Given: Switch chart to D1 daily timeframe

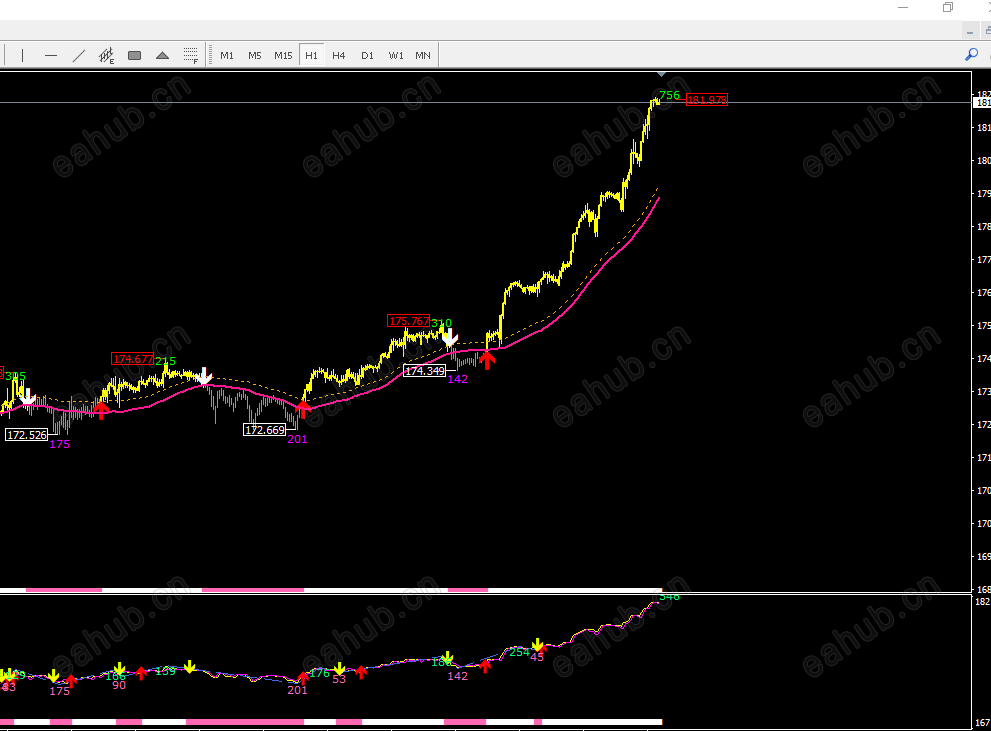Looking at the screenshot, I should click(x=367, y=56).
